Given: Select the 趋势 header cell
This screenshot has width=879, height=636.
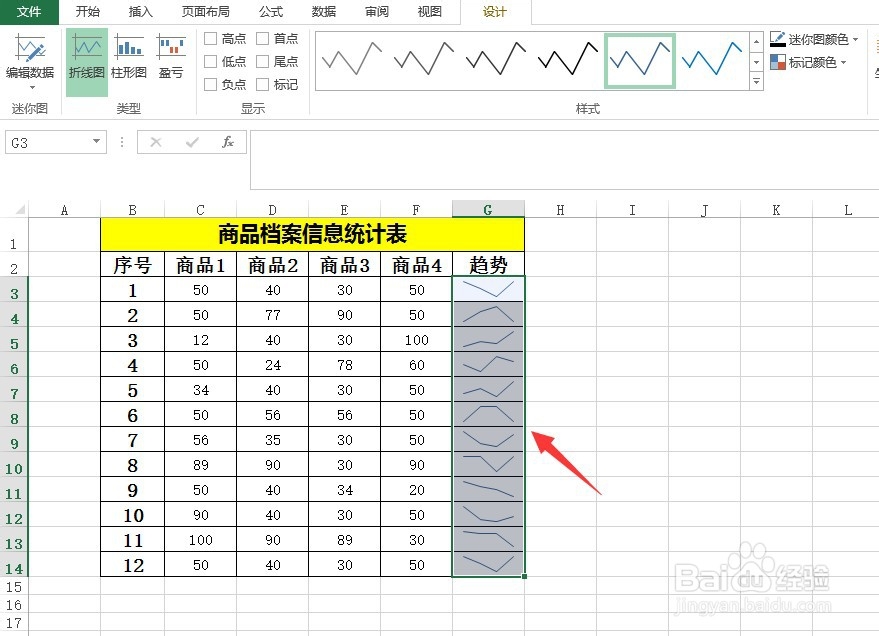Looking at the screenshot, I should point(488,264).
